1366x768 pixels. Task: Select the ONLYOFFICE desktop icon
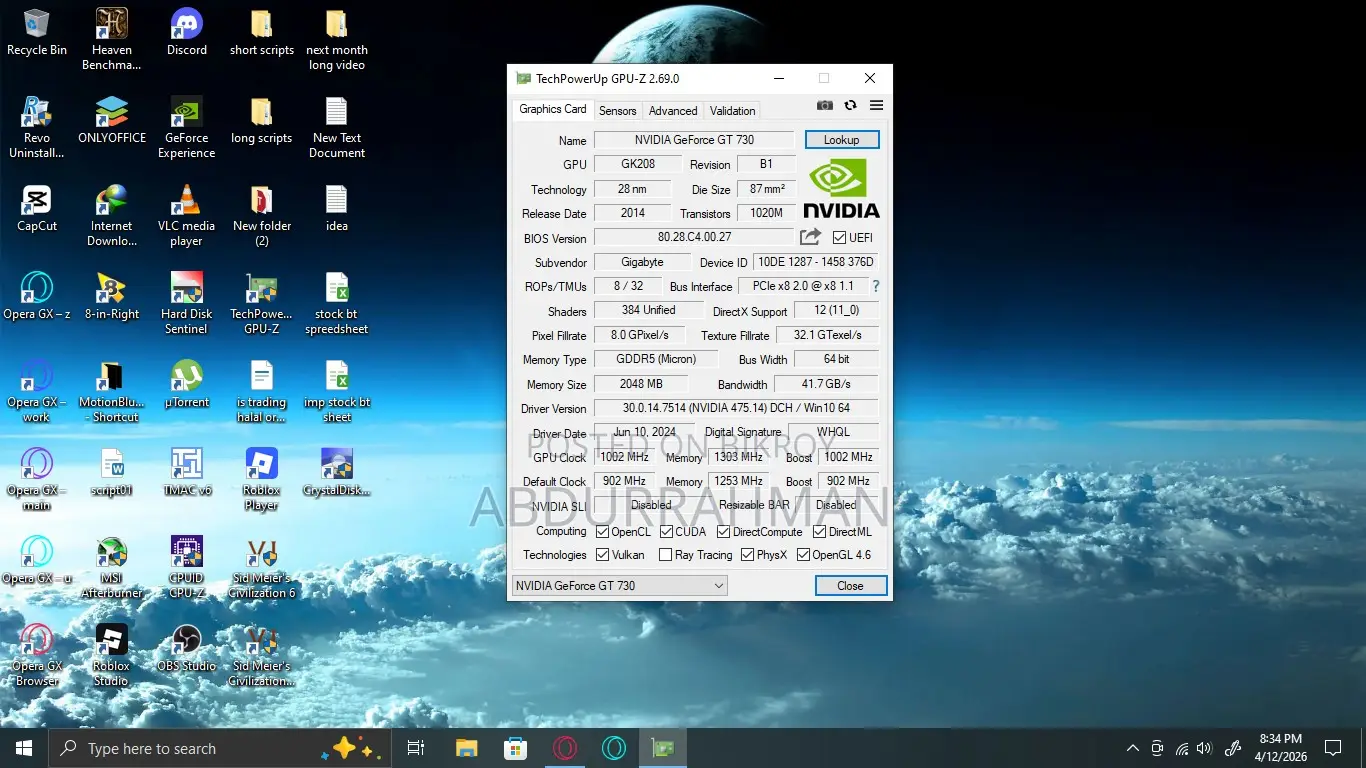click(111, 120)
